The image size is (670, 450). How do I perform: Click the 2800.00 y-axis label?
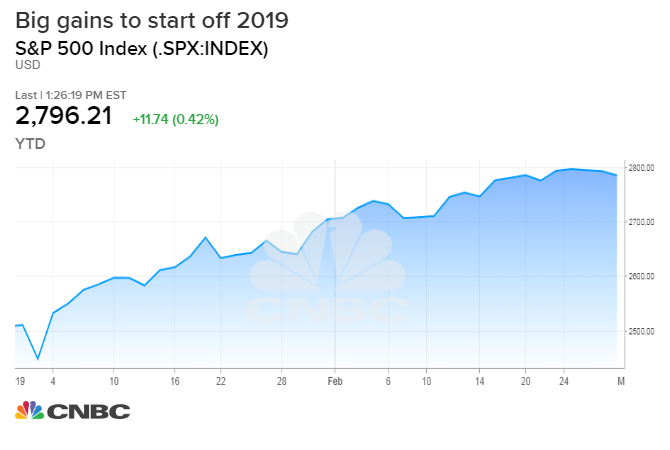click(641, 167)
